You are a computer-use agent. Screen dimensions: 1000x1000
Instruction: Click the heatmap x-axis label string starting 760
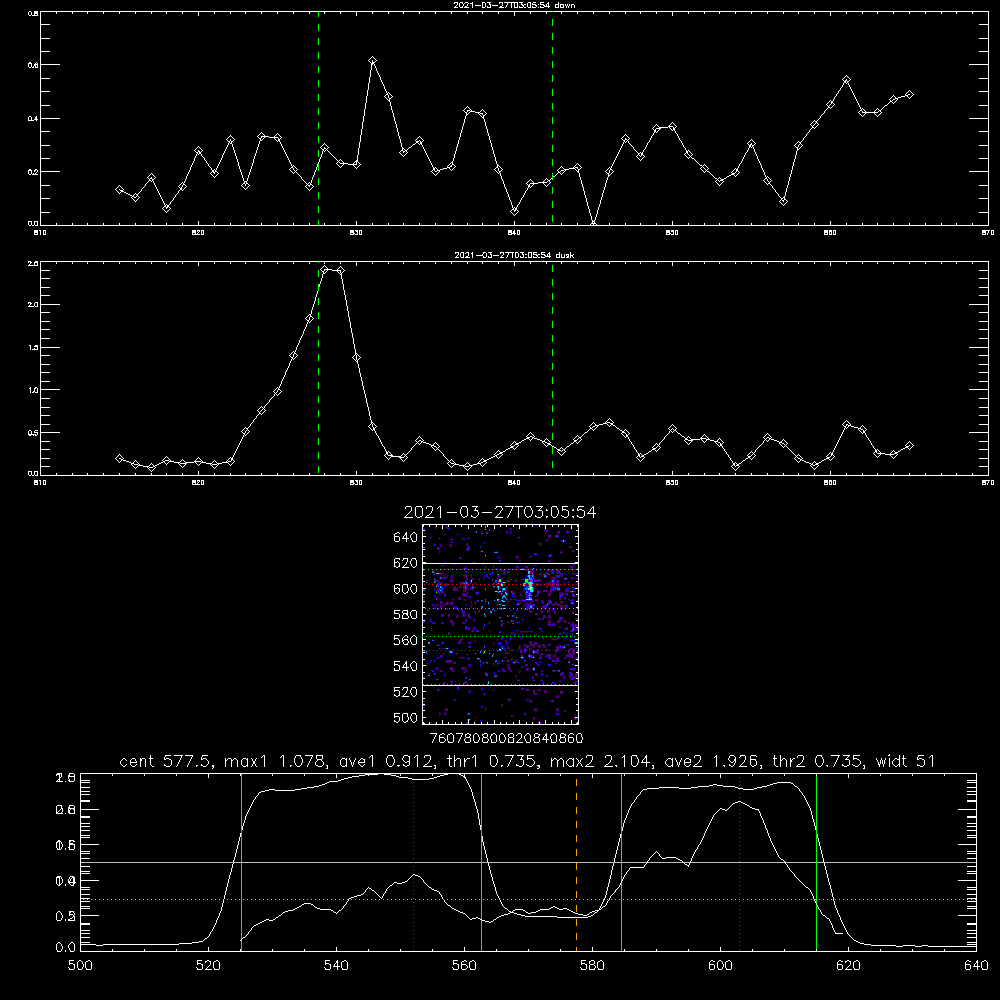(506, 739)
